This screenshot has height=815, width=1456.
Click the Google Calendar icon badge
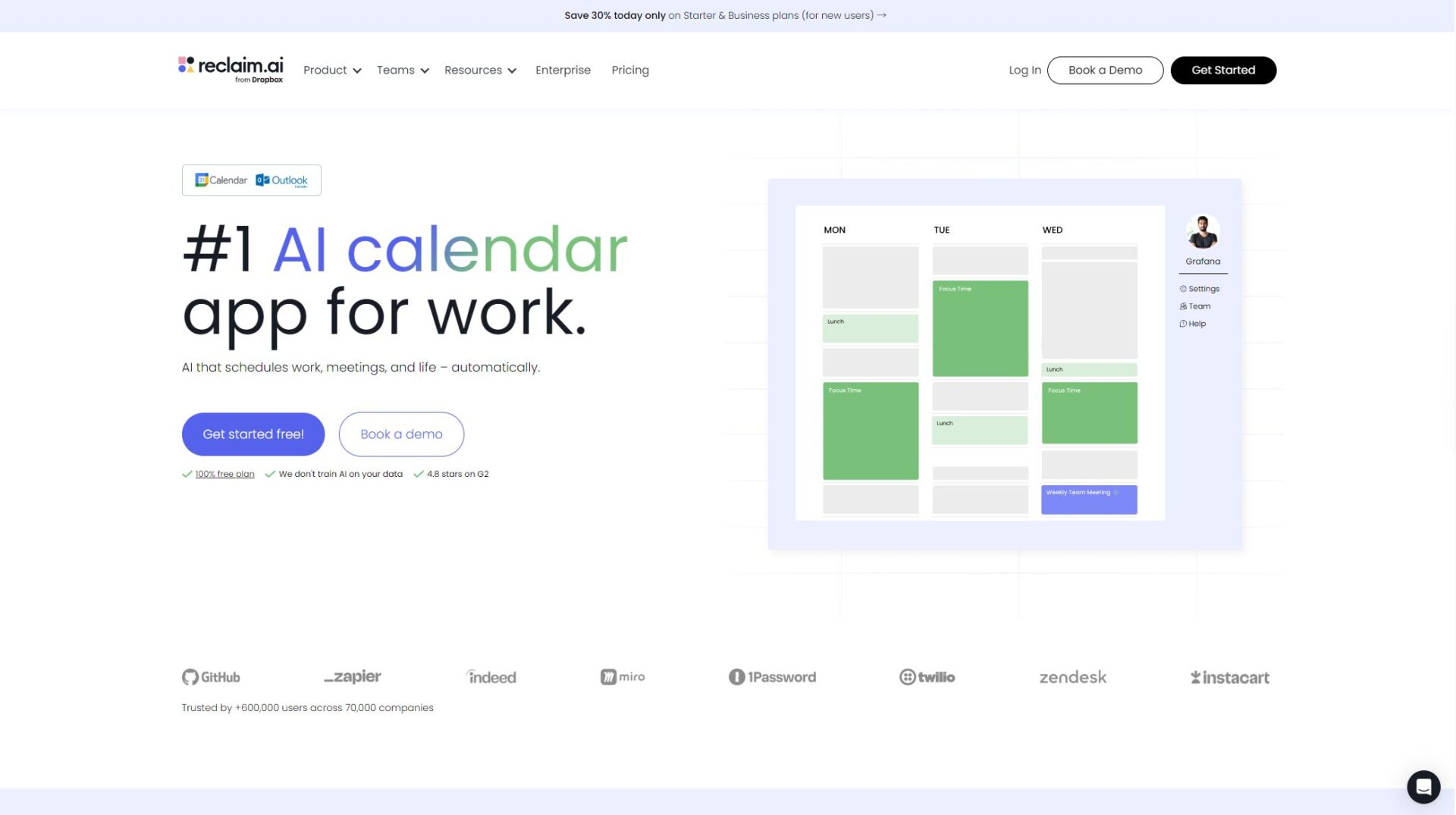[221, 180]
